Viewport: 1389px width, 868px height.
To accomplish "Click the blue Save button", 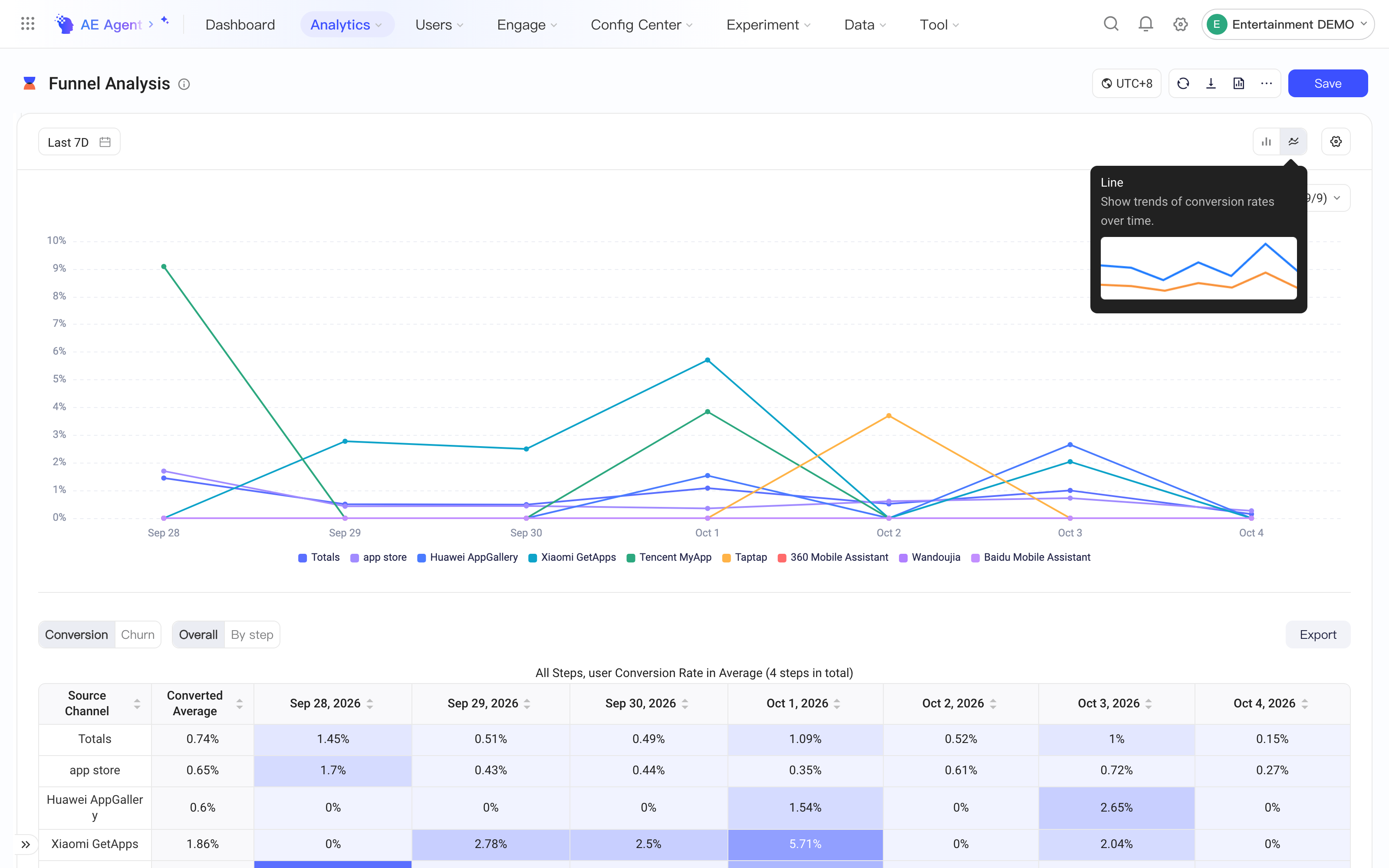I will tap(1328, 84).
